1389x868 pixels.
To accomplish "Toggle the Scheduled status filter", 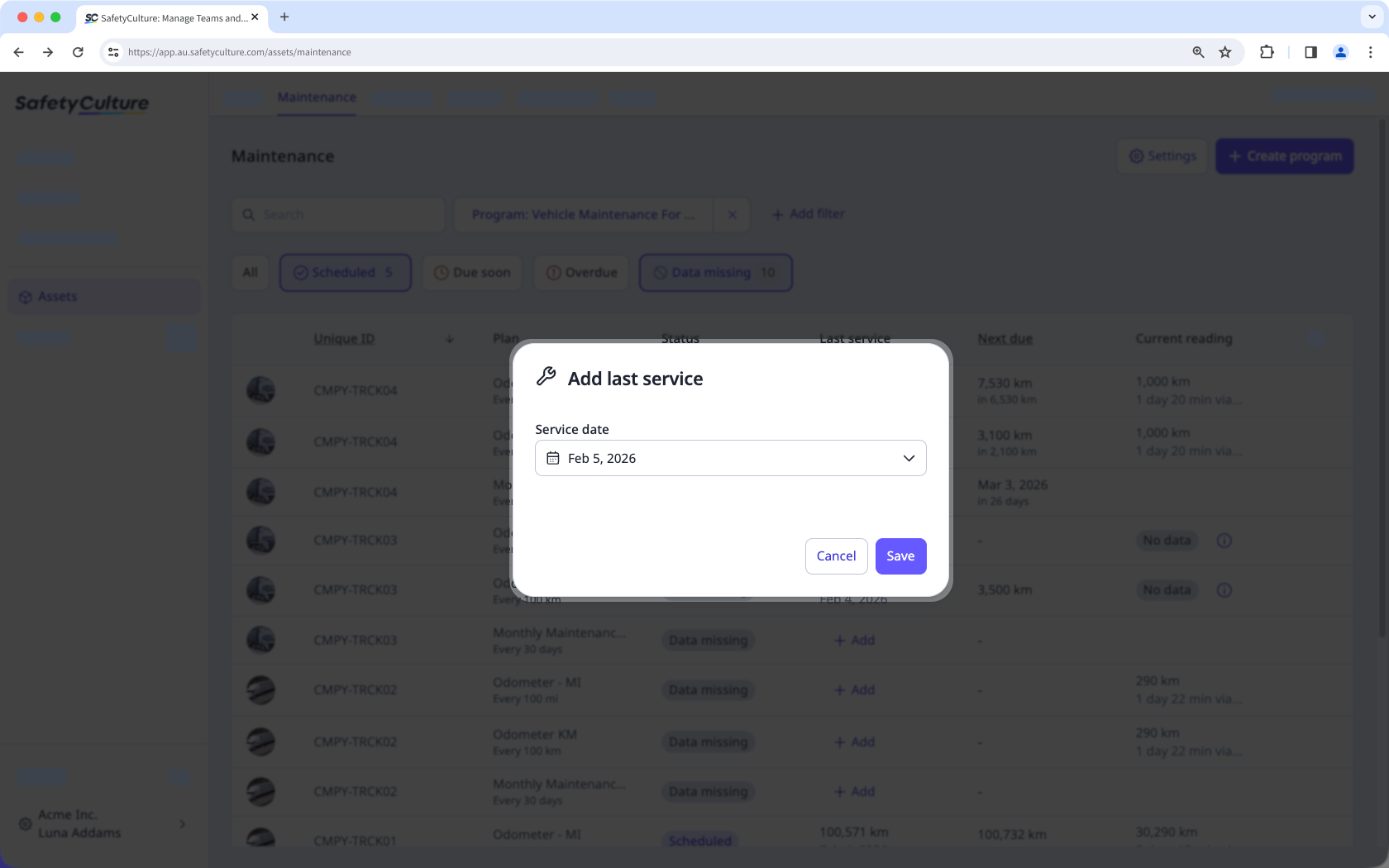I will point(345,273).
